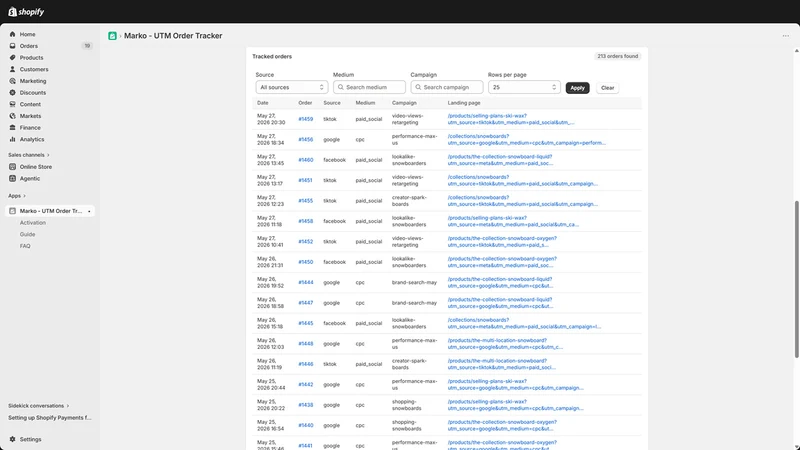Click the Finance icon in sidebar
This screenshot has height=450, width=800.
point(12,128)
